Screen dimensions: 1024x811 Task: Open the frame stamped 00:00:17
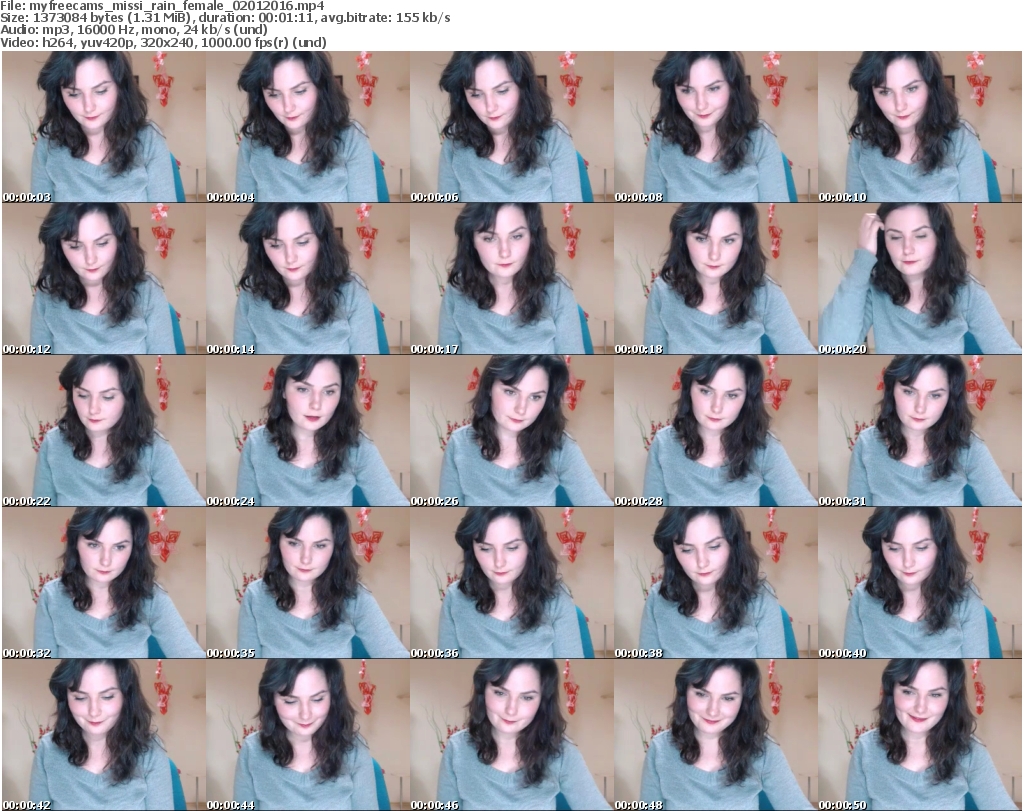point(511,279)
